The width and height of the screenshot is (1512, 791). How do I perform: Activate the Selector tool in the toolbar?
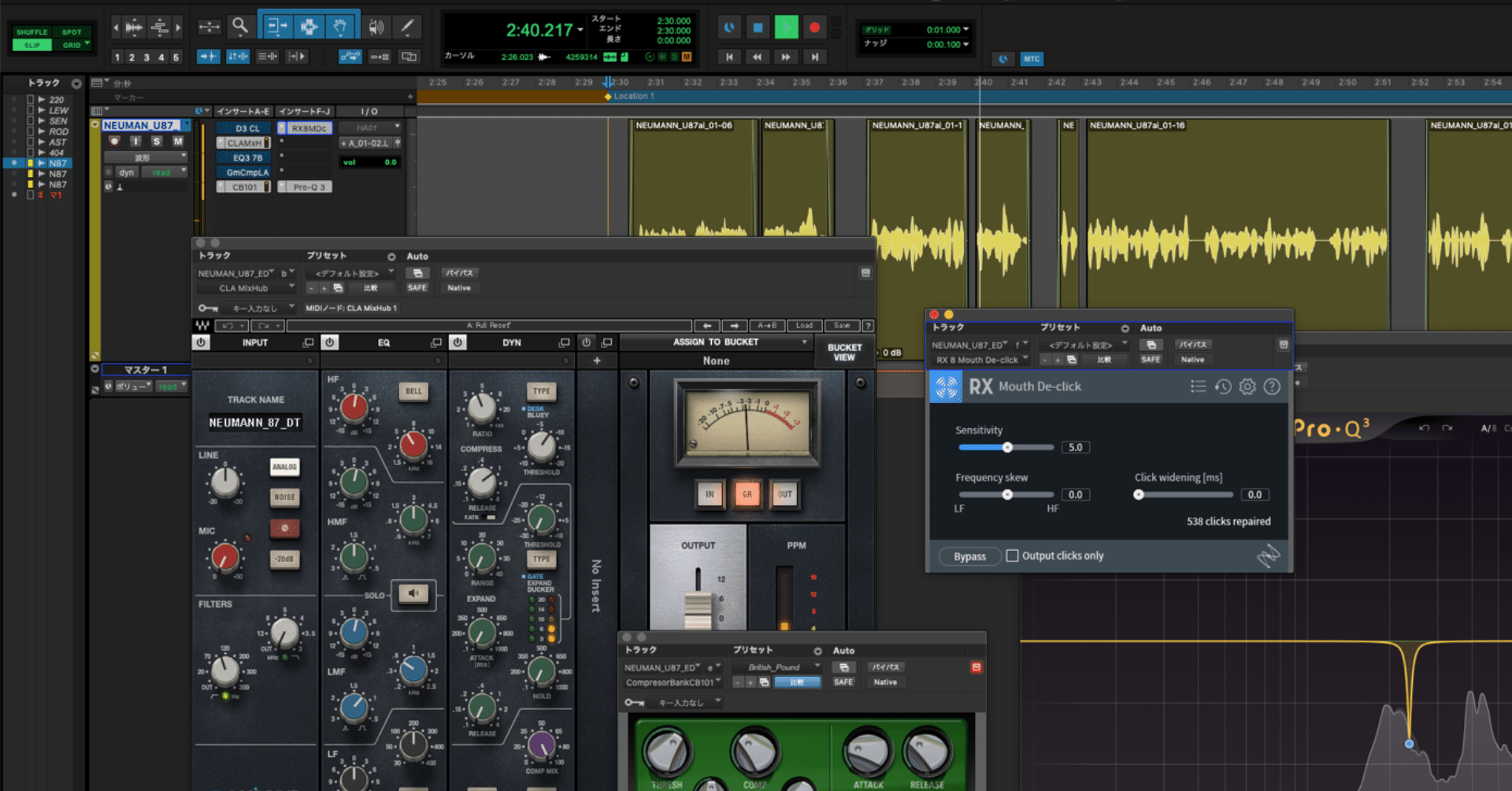click(x=309, y=27)
